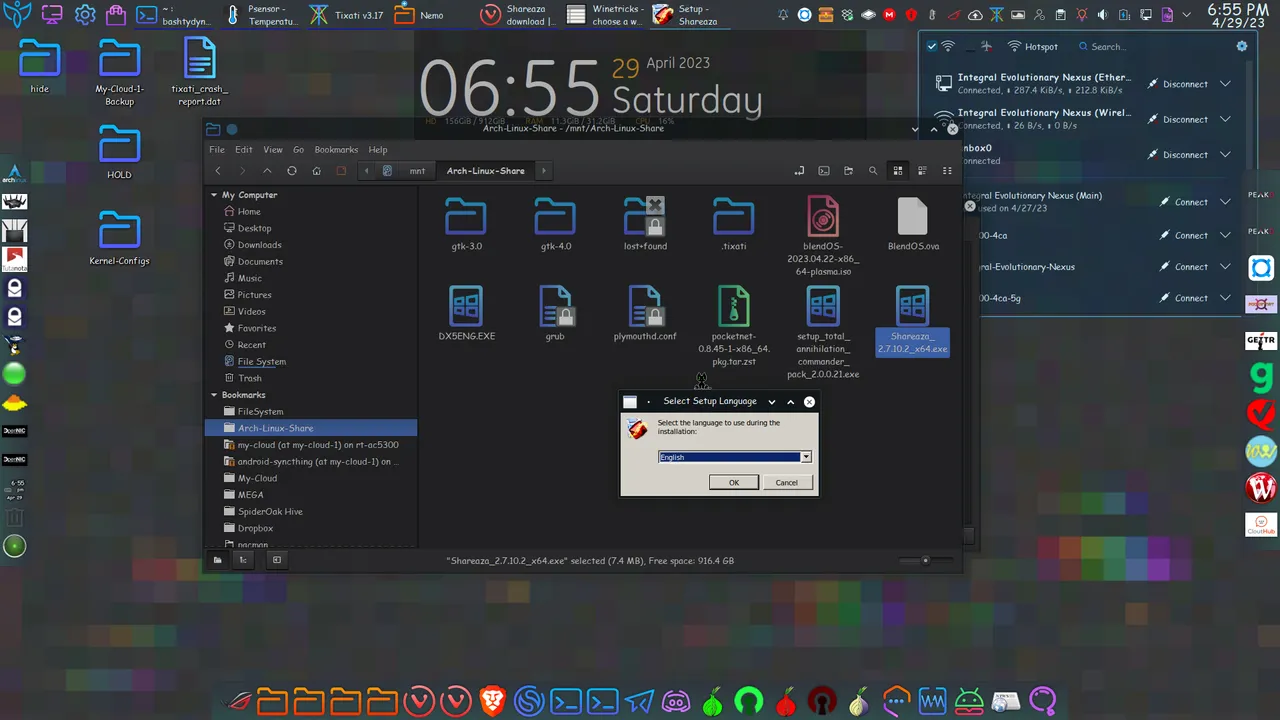Viewport: 1280px width, 720px height.
Task: Switch Nemo to compact view
Action: click(947, 171)
